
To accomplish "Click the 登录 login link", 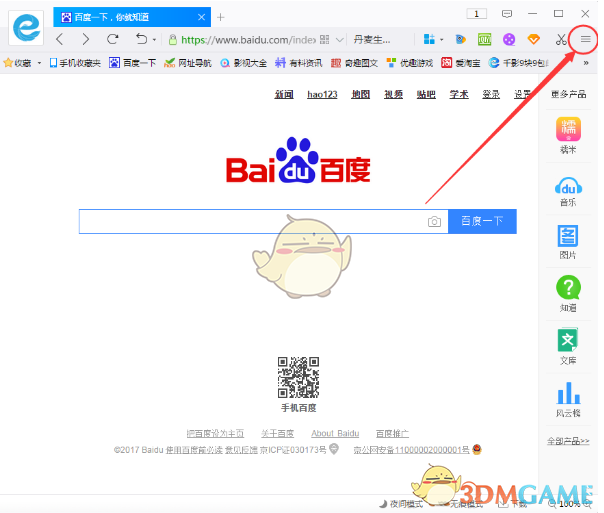I will 491,94.
